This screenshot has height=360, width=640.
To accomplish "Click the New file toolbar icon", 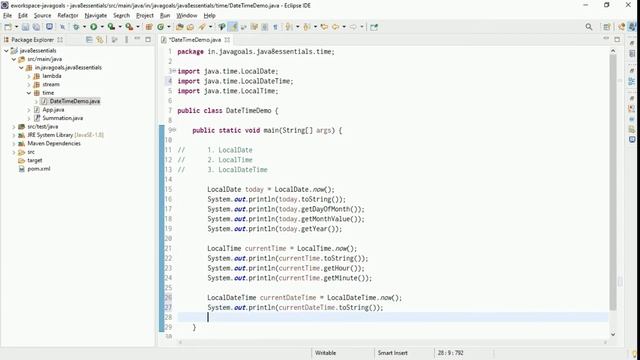I will pos(8,27).
